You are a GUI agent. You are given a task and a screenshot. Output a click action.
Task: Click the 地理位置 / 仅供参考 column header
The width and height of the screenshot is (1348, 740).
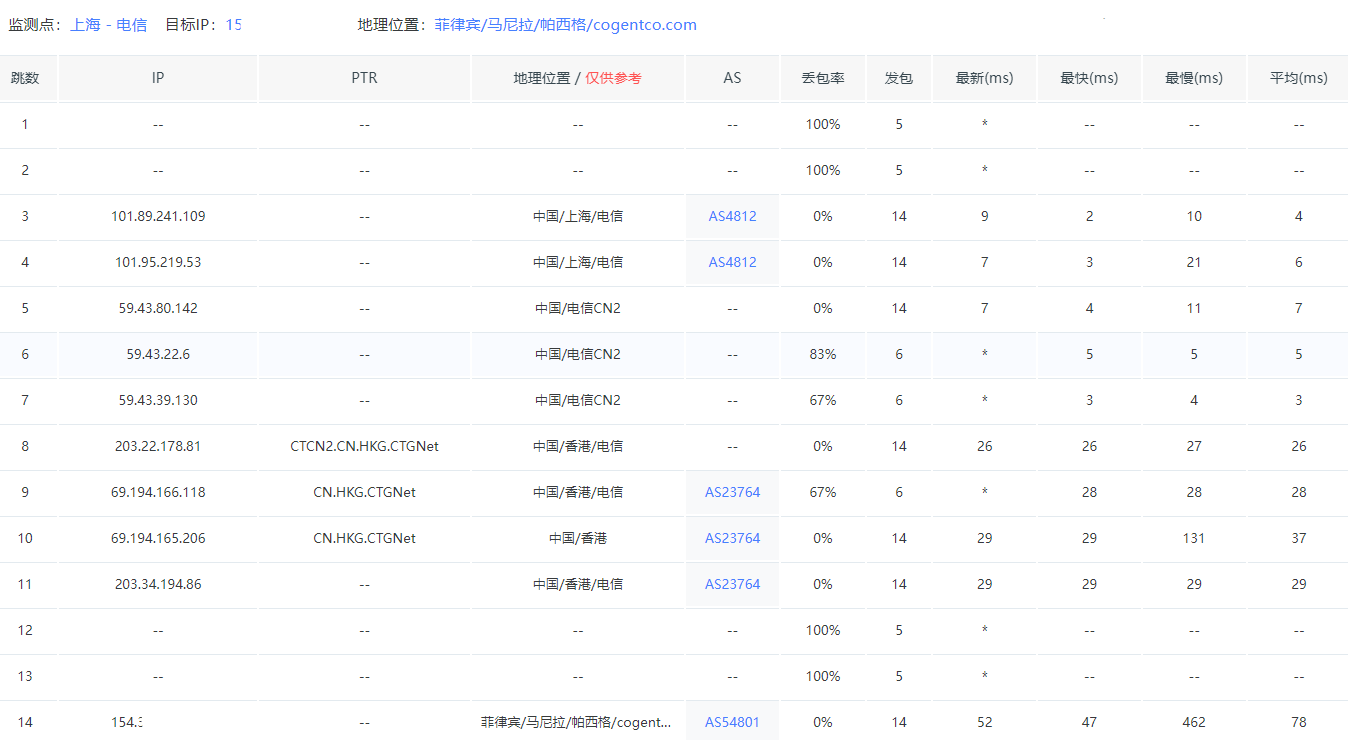pyautogui.click(x=577, y=78)
